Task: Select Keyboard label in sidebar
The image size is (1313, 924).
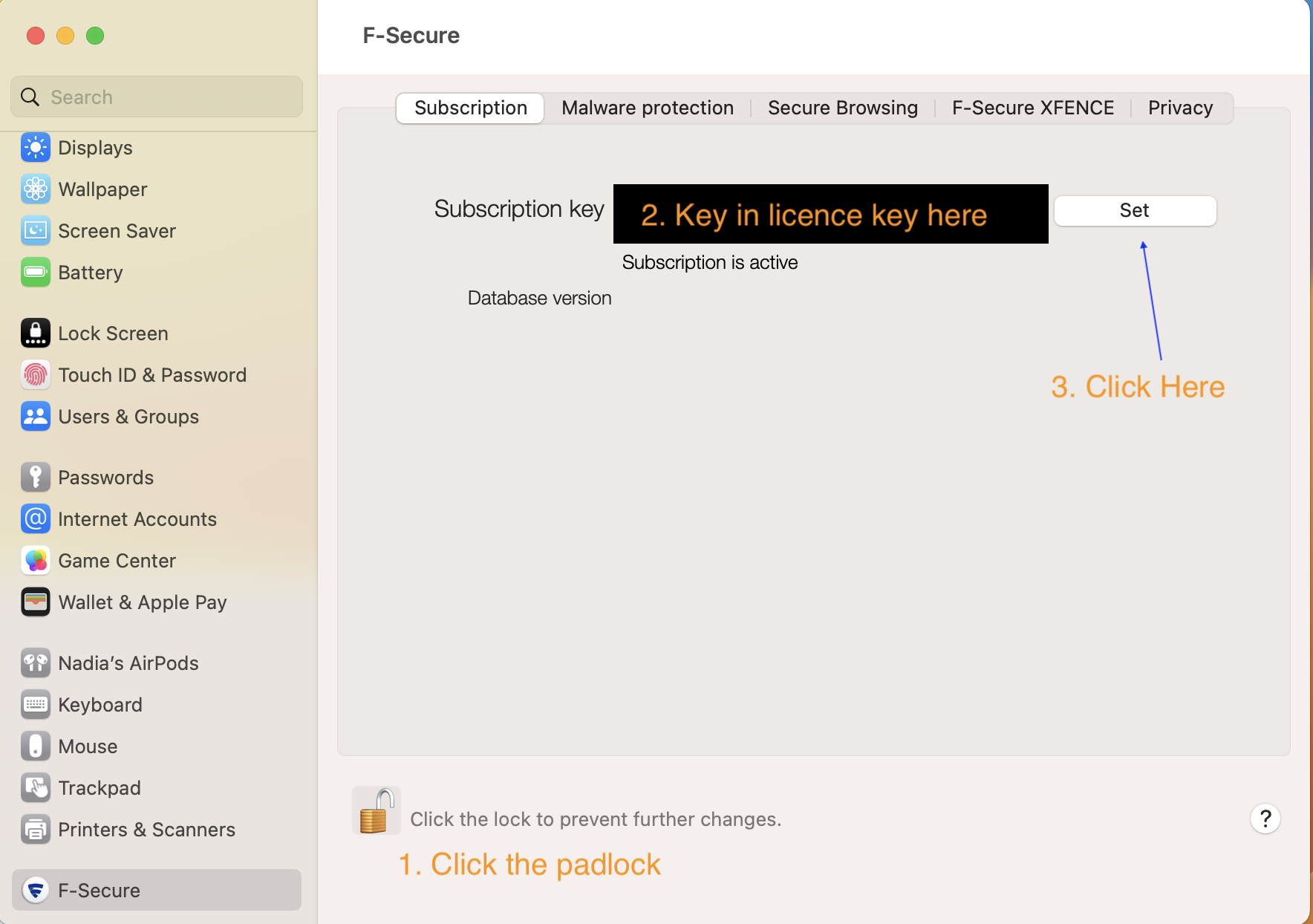Action: [x=100, y=705]
